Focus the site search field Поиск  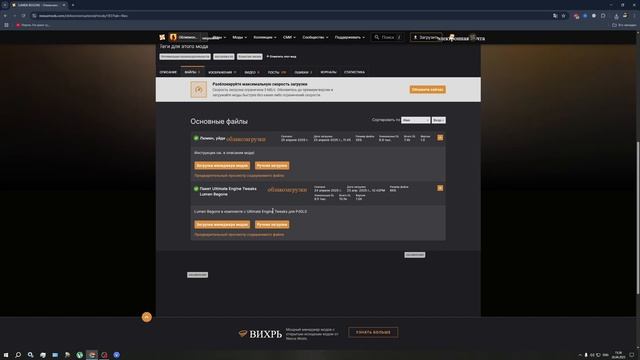[388, 37]
